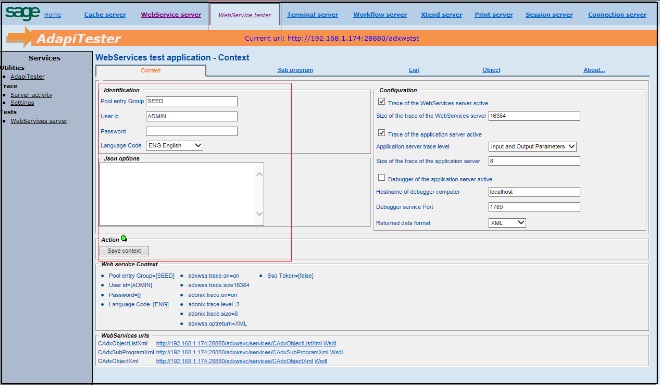Viewport: 660px width, 385px height.
Task: Open the Xtend server tab
Action: click(x=441, y=15)
